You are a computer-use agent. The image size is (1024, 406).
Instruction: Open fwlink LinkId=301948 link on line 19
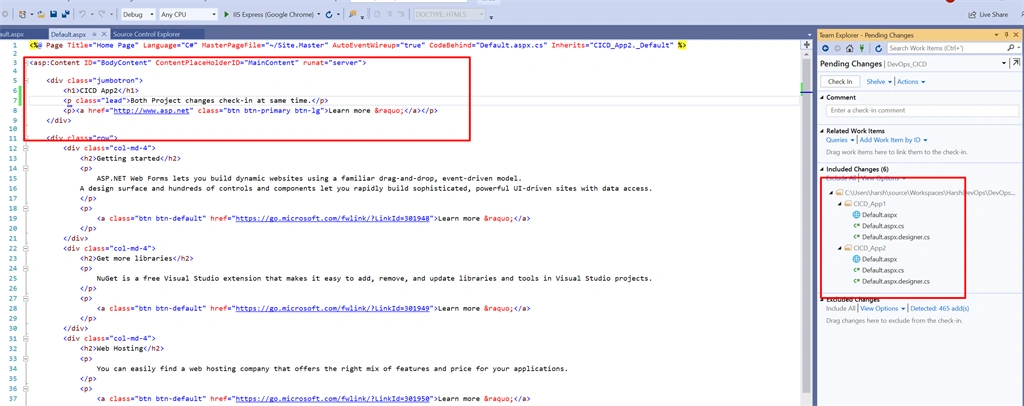coord(332,218)
